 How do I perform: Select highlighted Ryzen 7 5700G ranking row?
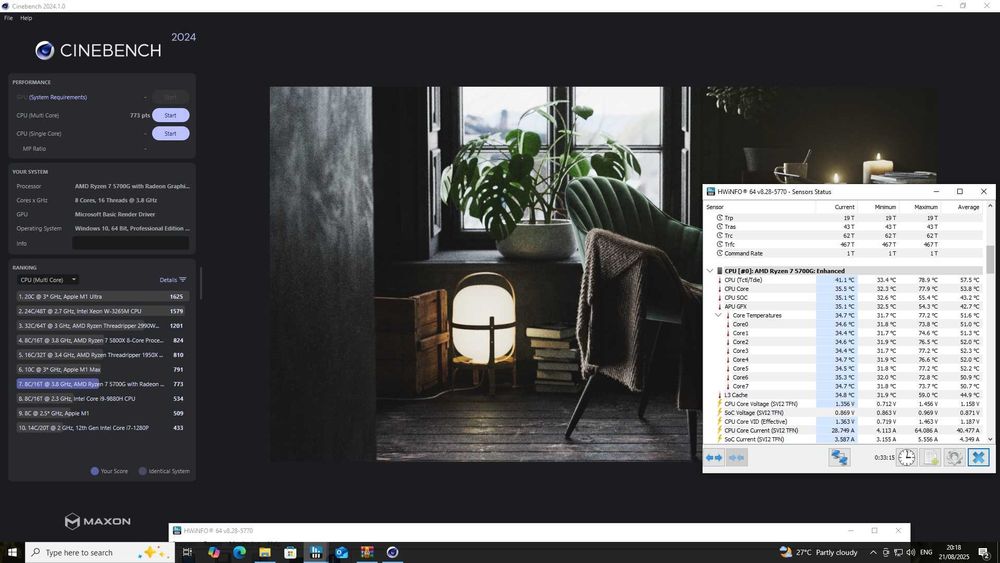(x=101, y=384)
